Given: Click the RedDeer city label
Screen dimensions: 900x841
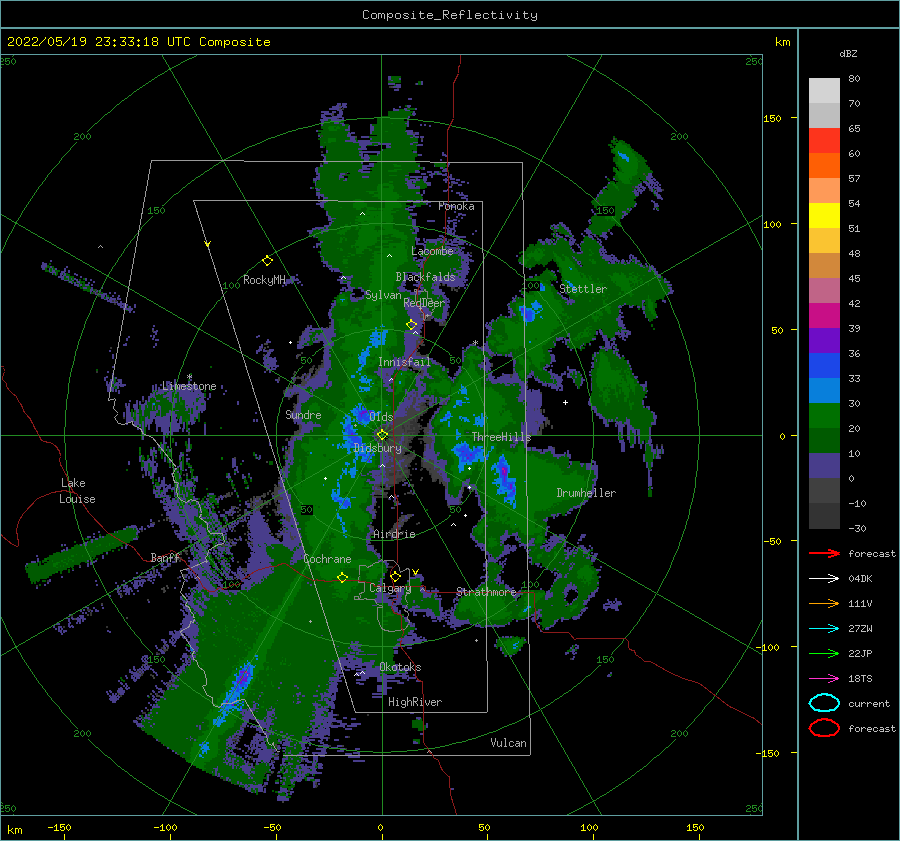Looking at the screenshot, I should point(424,303).
